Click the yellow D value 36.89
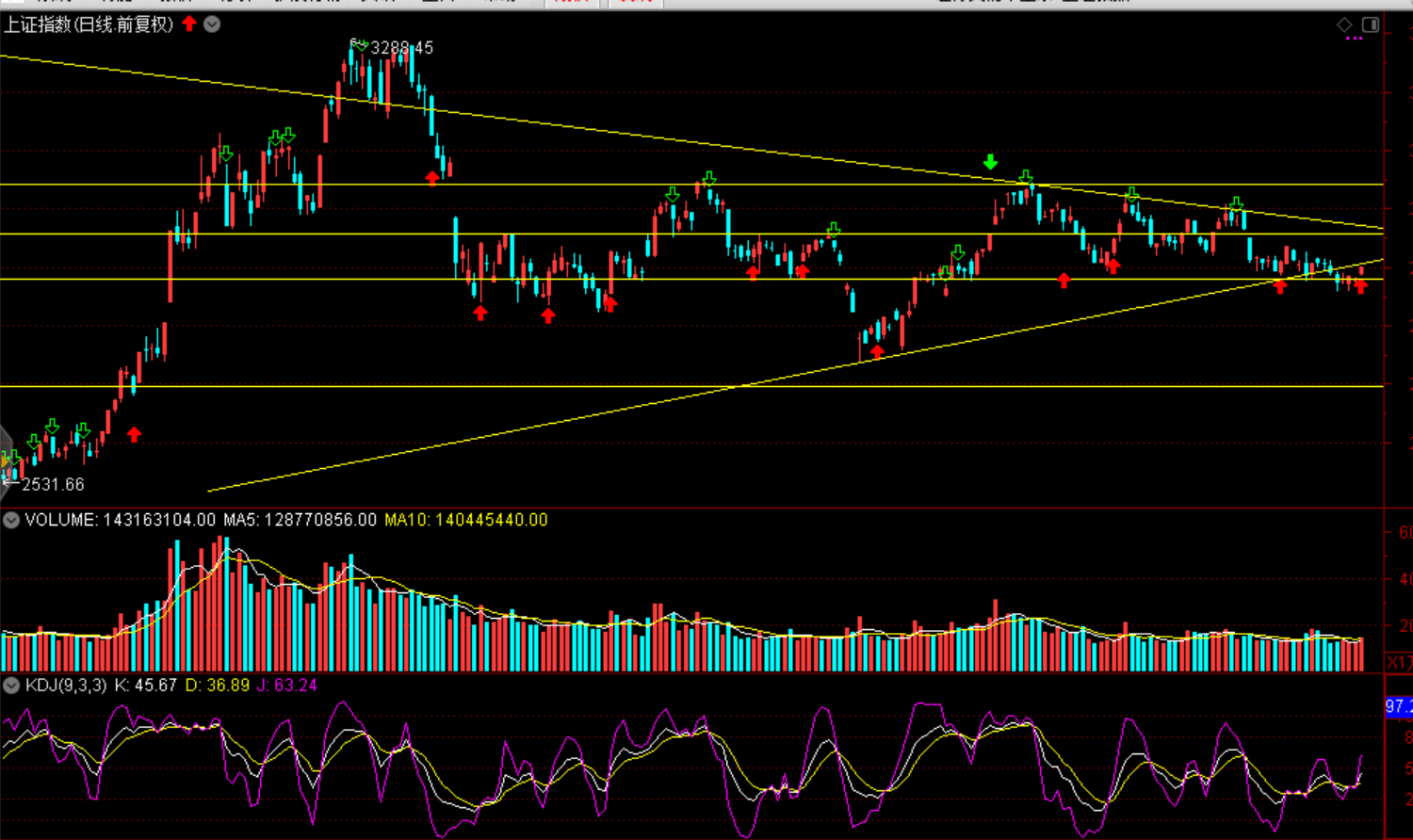1413x840 pixels. pyautogui.click(x=218, y=686)
